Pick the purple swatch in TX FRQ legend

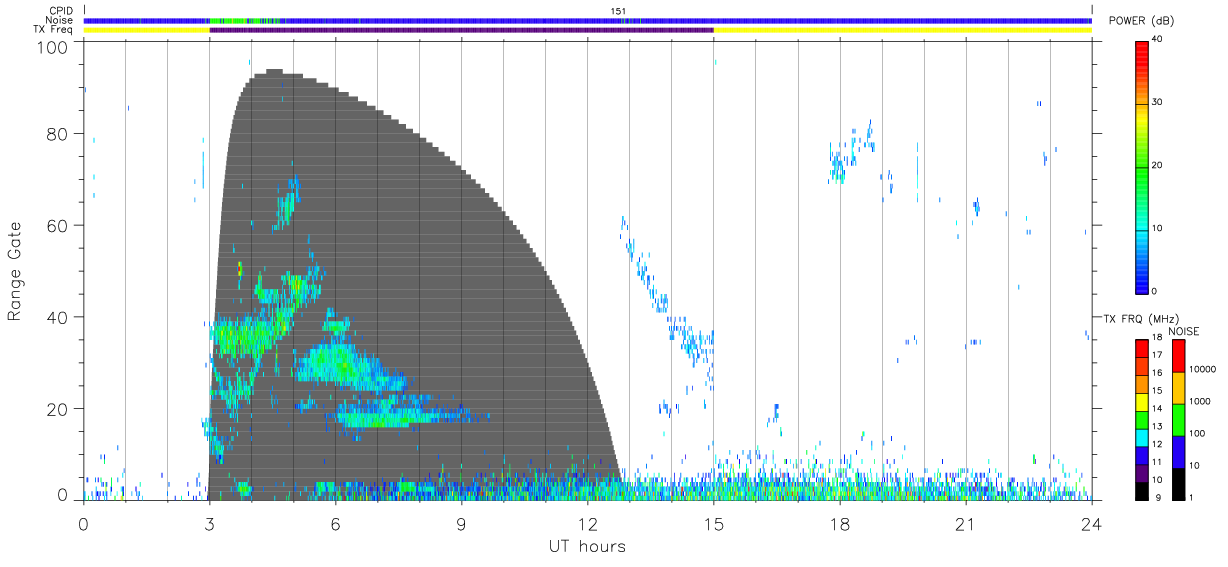point(1142,473)
